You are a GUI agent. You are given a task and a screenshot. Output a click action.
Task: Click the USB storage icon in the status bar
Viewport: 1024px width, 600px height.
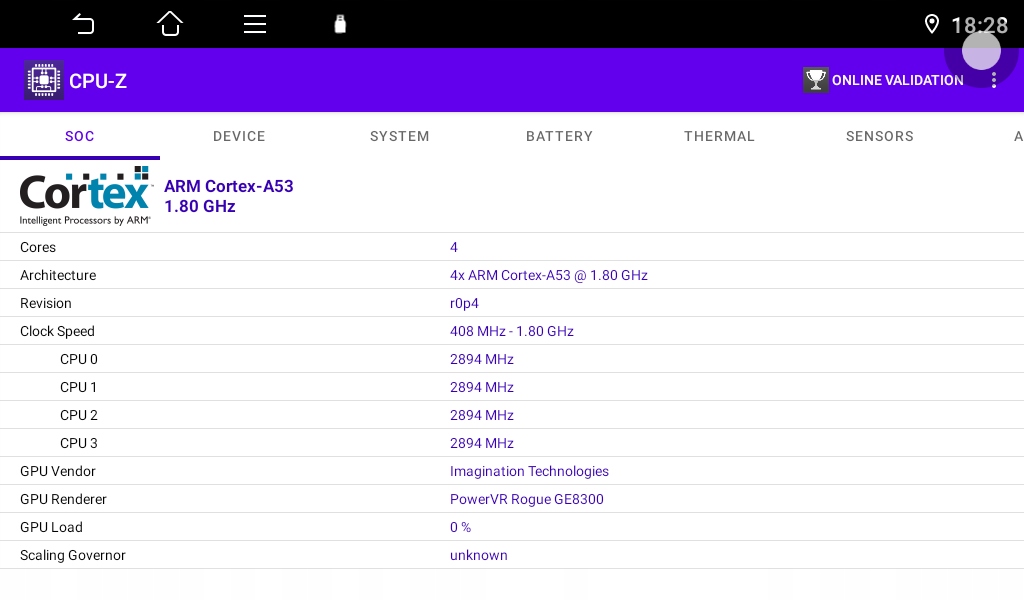(x=340, y=23)
